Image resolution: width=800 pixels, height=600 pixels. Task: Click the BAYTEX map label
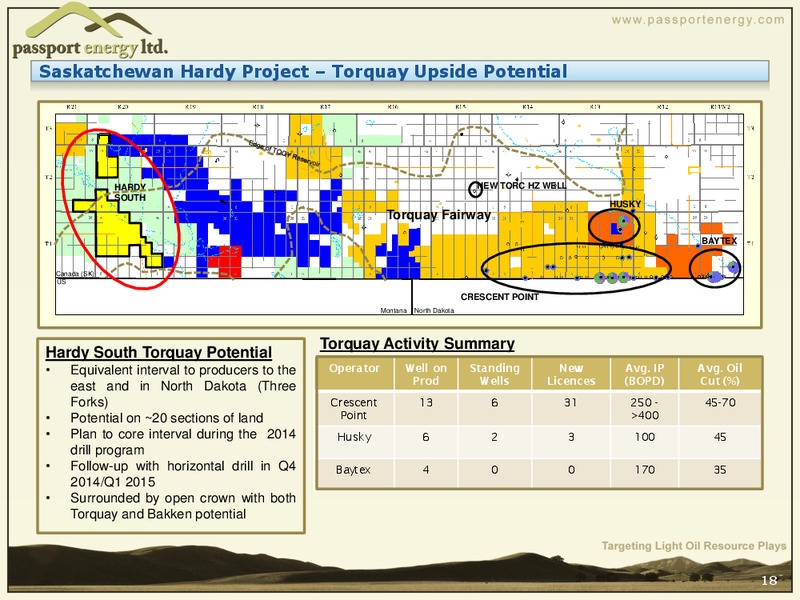[x=719, y=241]
